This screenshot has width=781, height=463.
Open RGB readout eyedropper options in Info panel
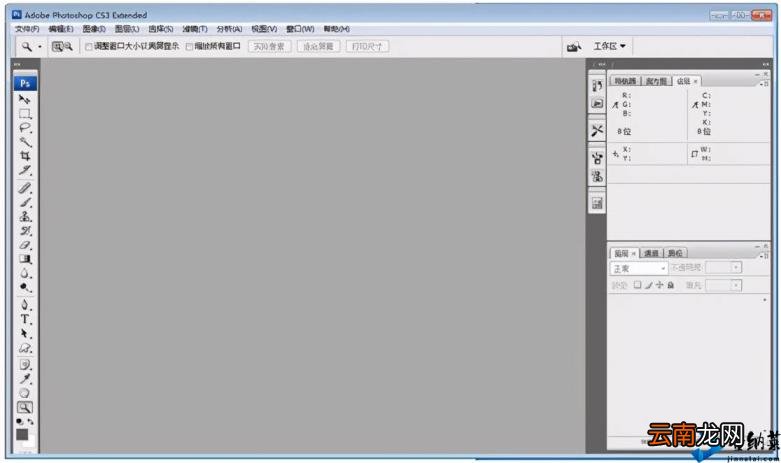pyautogui.click(x=616, y=105)
